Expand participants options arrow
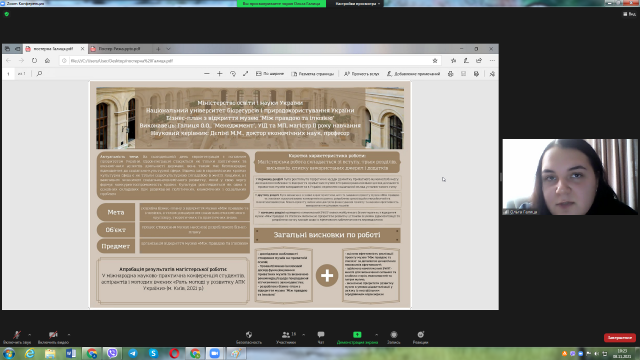This screenshot has width=640, height=360. pyautogui.click(x=303, y=335)
